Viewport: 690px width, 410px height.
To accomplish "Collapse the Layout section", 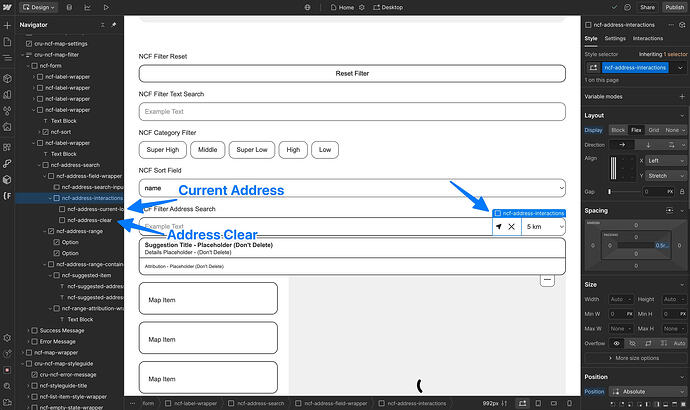I will [x=682, y=116].
